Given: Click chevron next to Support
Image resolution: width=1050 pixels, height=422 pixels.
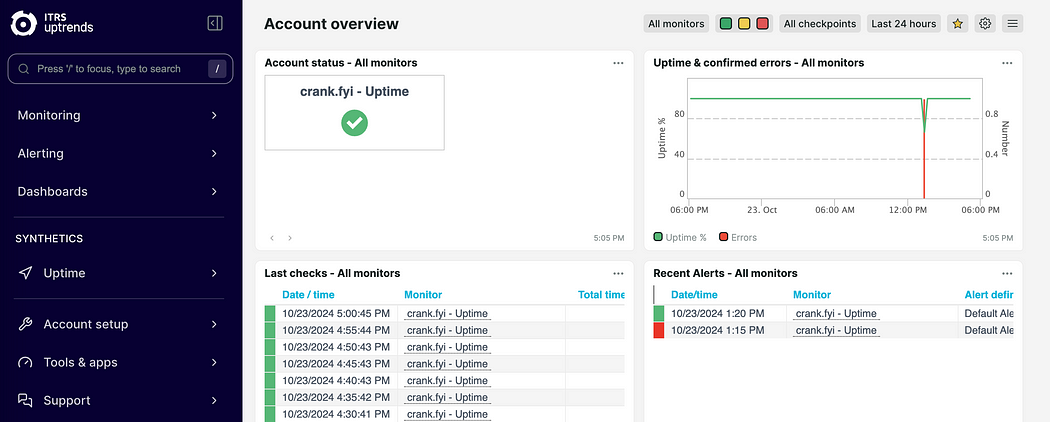Looking at the screenshot, I should click(214, 401).
